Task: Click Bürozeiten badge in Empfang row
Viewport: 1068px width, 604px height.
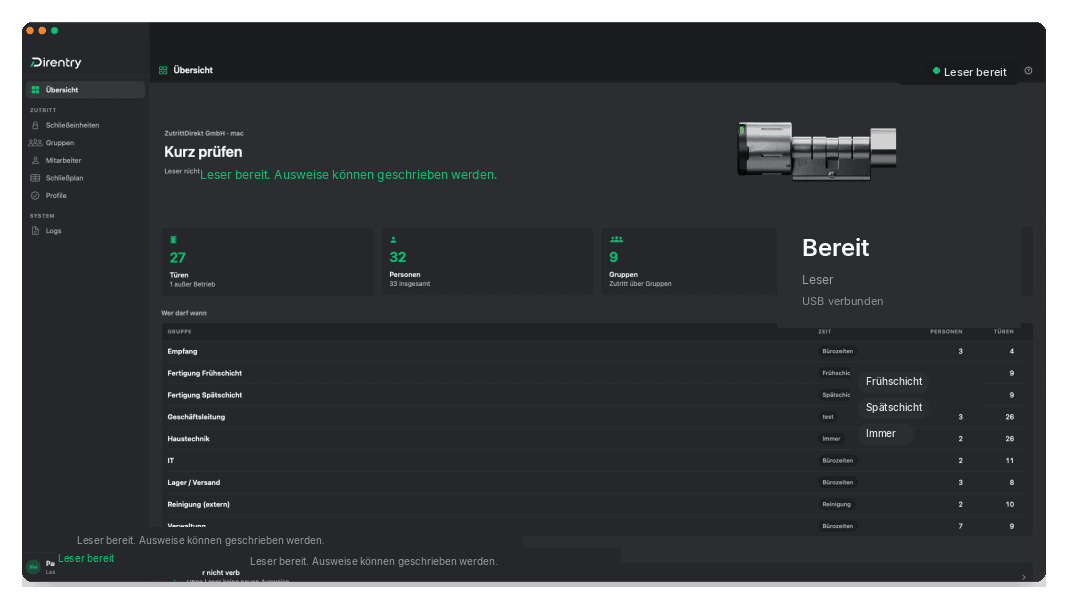Action: [838, 351]
